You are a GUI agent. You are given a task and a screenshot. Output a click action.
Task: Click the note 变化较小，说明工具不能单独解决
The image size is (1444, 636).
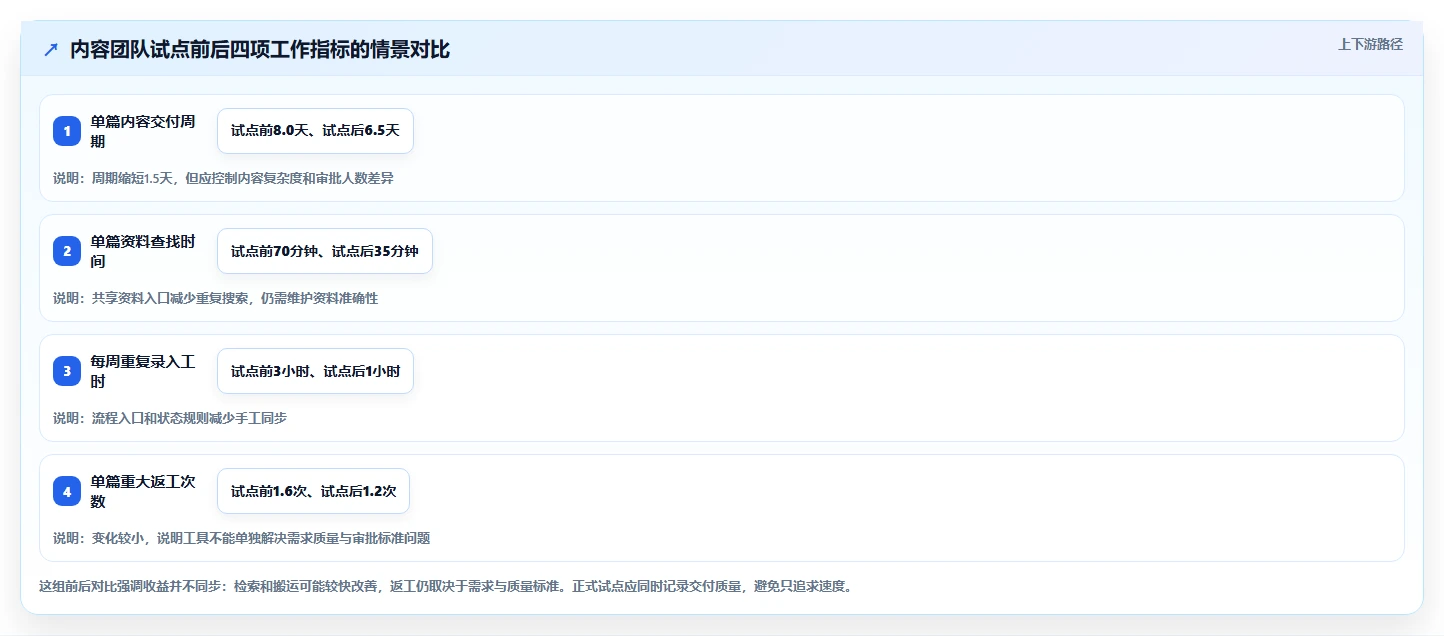(x=242, y=538)
